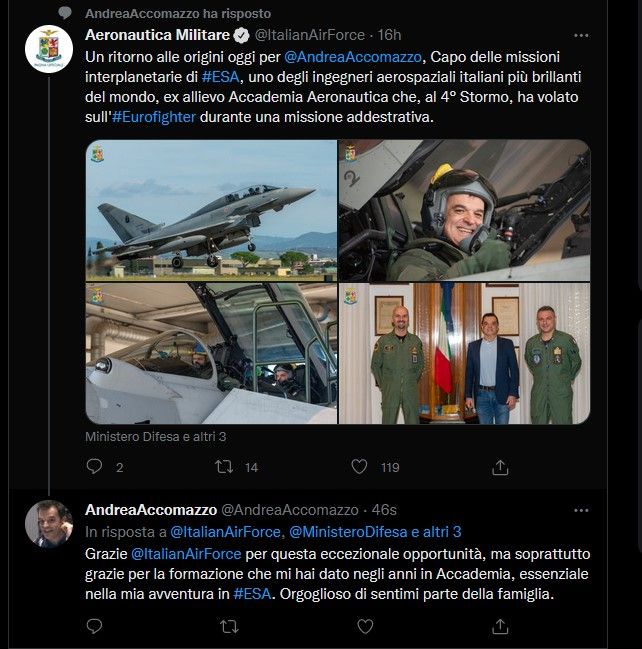This screenshot has width=642, height=649.
Task: Retweet AndreaAccomazzo's reply
Action: pos(229,626)
